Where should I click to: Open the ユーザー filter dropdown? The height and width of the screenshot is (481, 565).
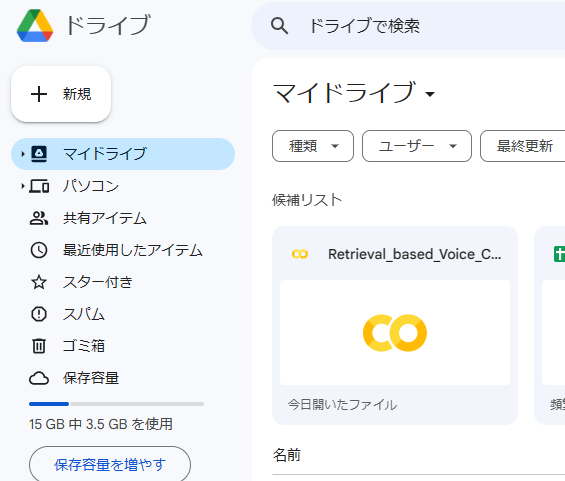coord(417,146)
